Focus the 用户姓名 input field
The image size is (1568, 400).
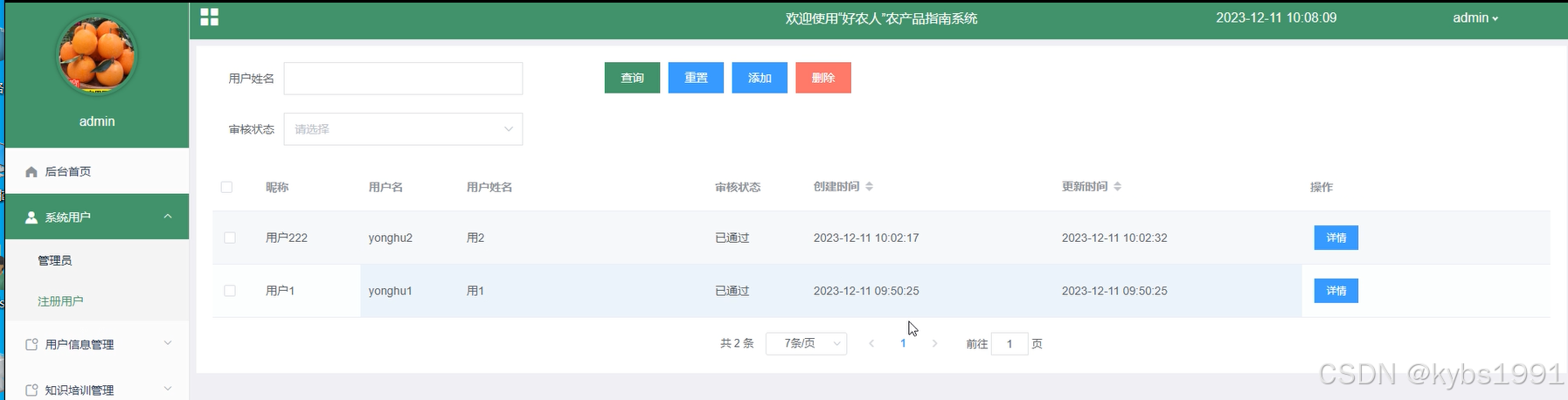(x=403, y=79)
